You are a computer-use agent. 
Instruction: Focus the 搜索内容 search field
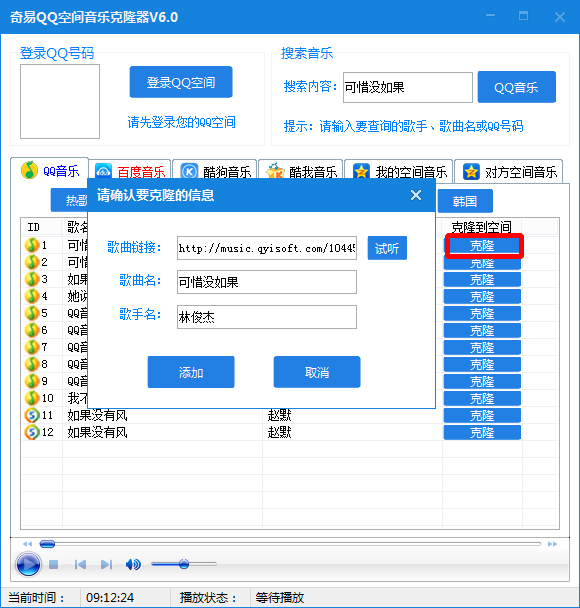(x=407, y=87)
